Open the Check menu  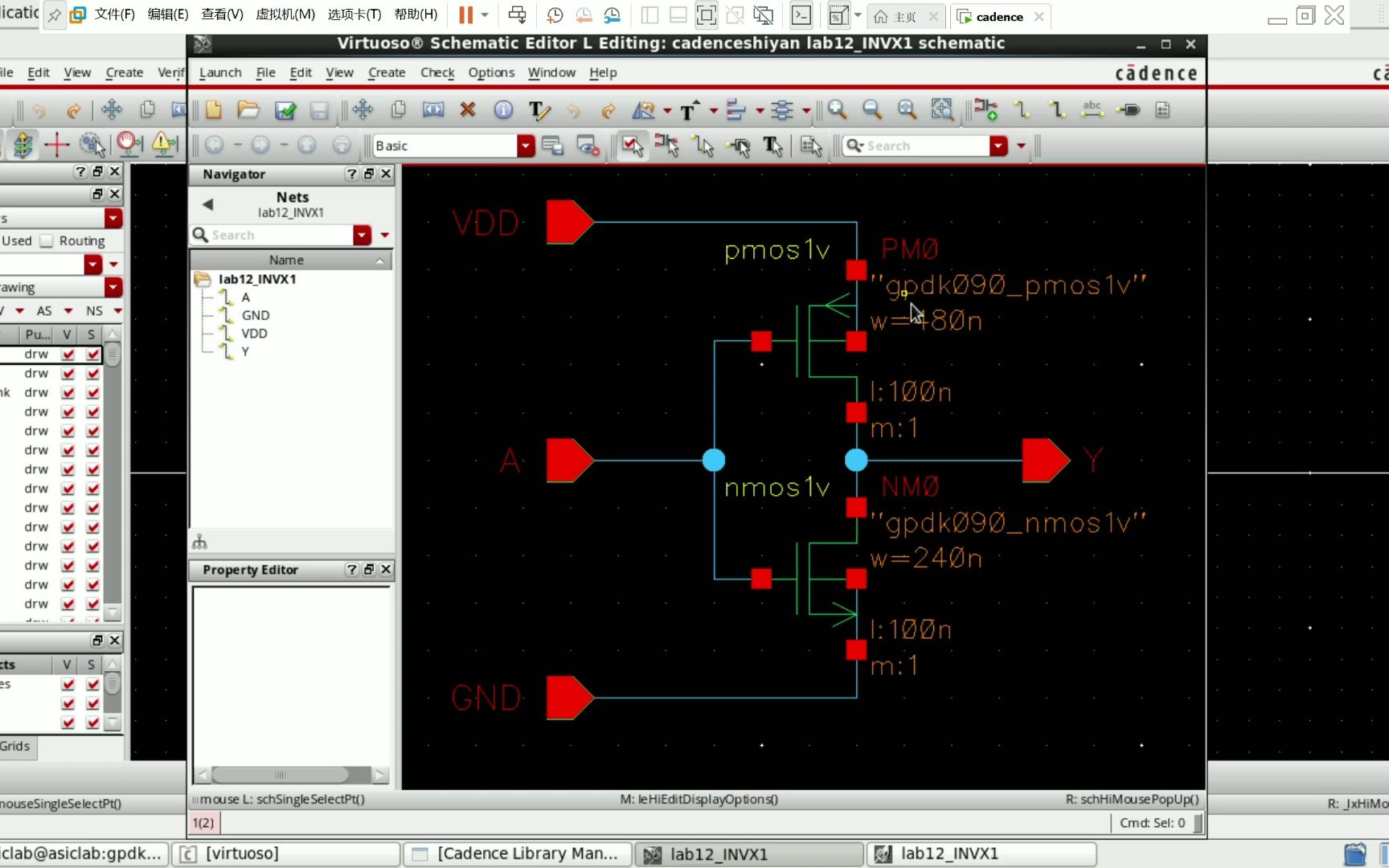437,72
